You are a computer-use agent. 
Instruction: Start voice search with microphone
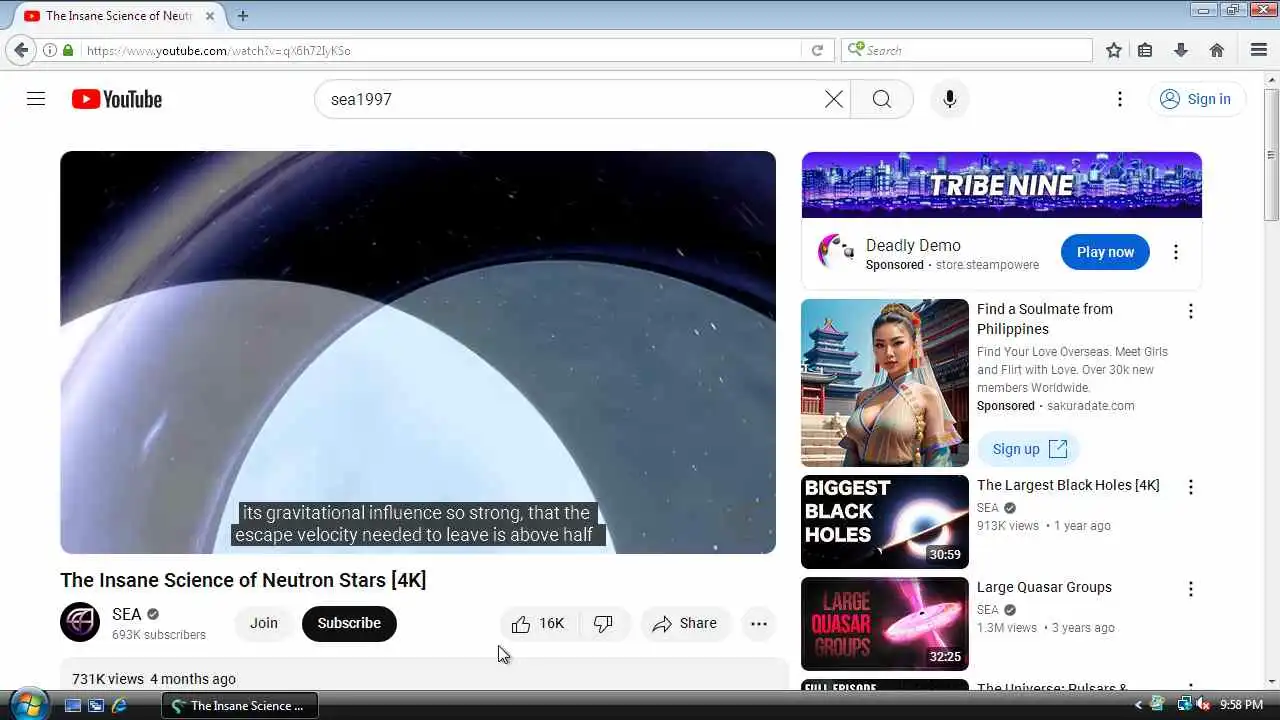950,99
